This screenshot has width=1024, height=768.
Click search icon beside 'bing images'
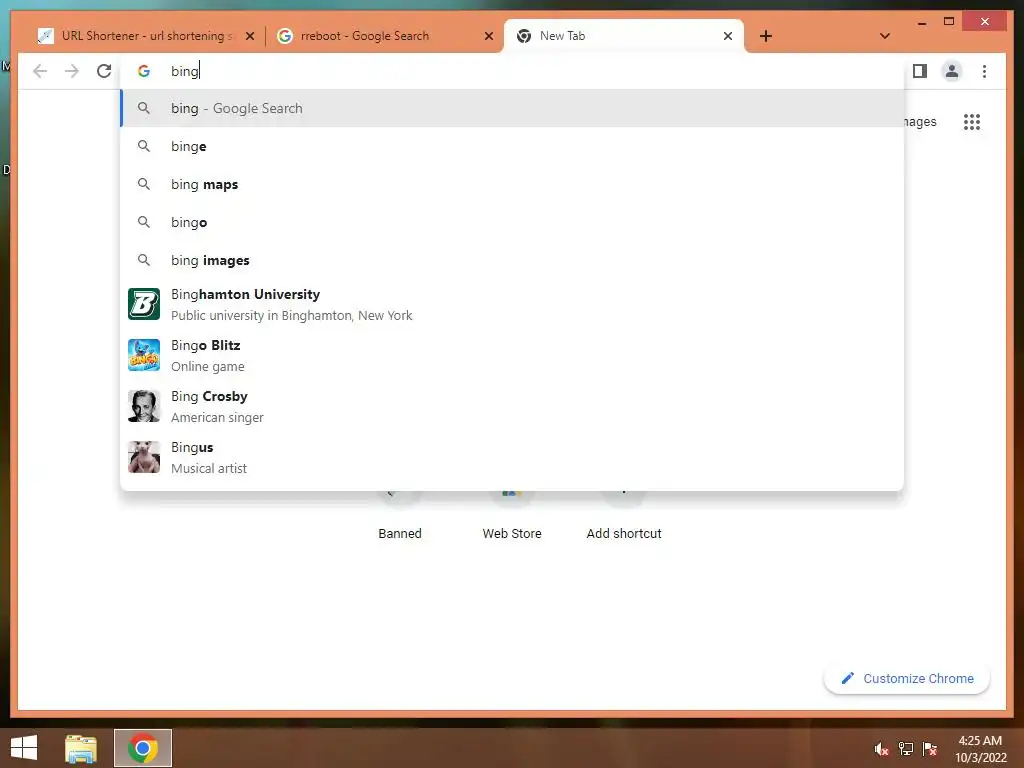coord(144,260)
